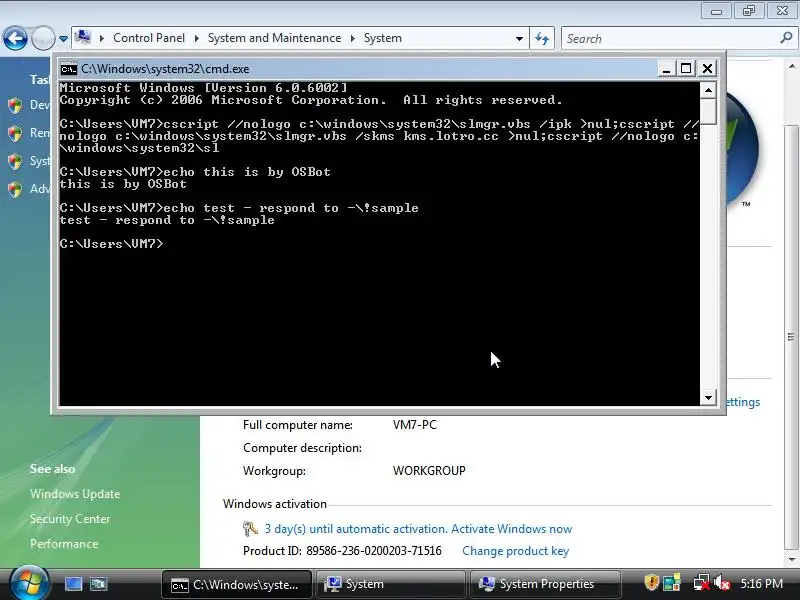Switch to cmd.exe taskbar button
This screenshot has height=600, width=800.
(237, 585)
